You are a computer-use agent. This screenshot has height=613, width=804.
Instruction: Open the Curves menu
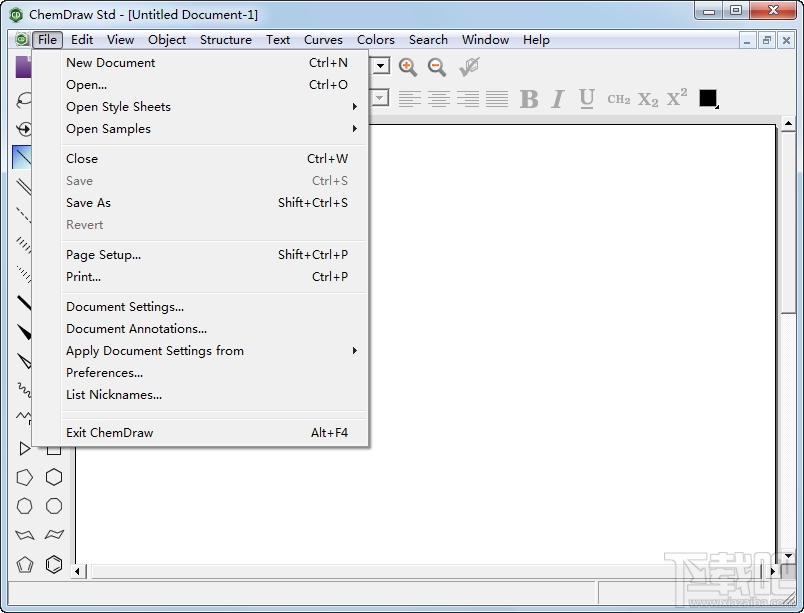coord(323,39)
